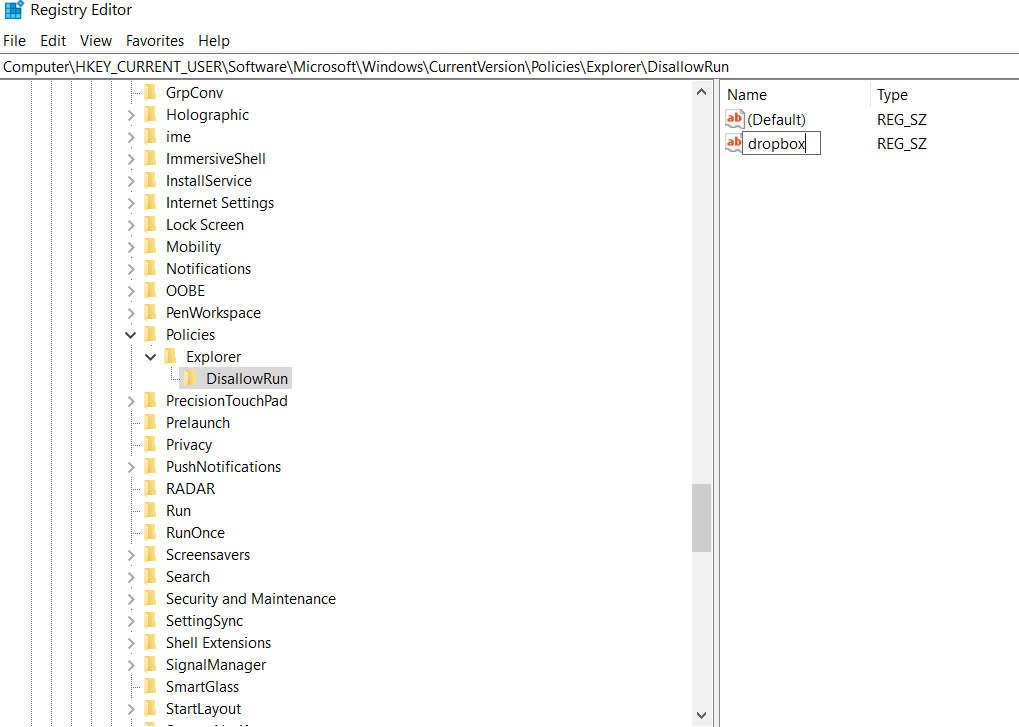Click REG_SZ type of (Default) value
The height and width of the screenshot is (727, 1019).
(x=901, y=120)
